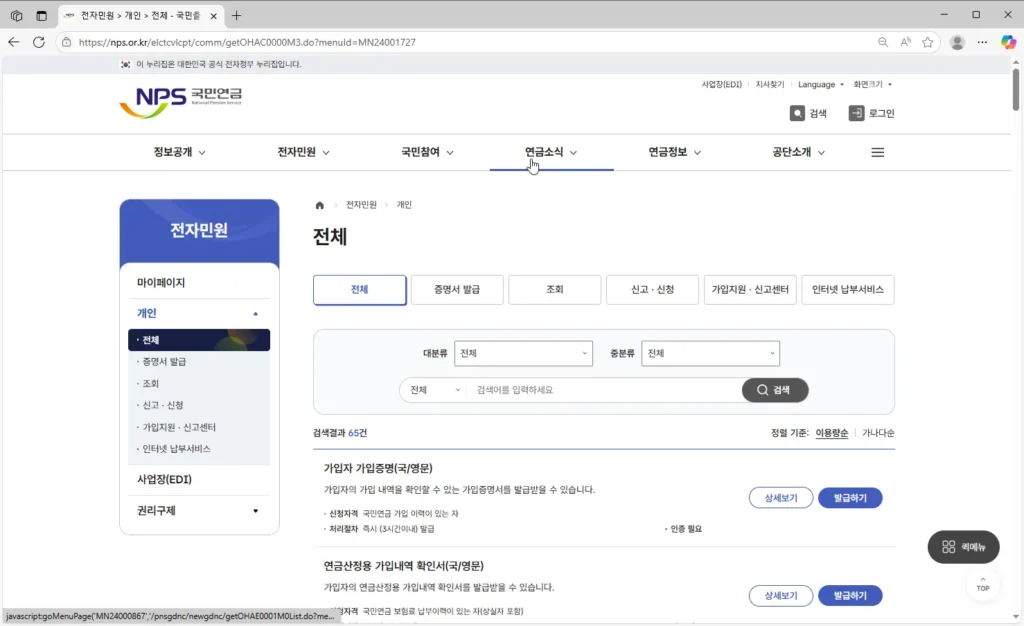
Task: Open browser zoom magnifier icon
Action: (x=882, y=42)
